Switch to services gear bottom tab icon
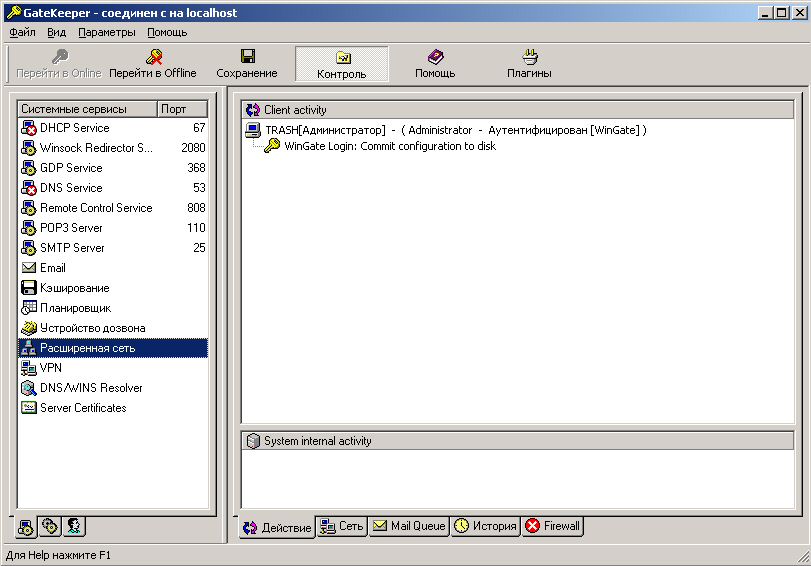This screenshot has width=811, height=566. coord(50,526)
